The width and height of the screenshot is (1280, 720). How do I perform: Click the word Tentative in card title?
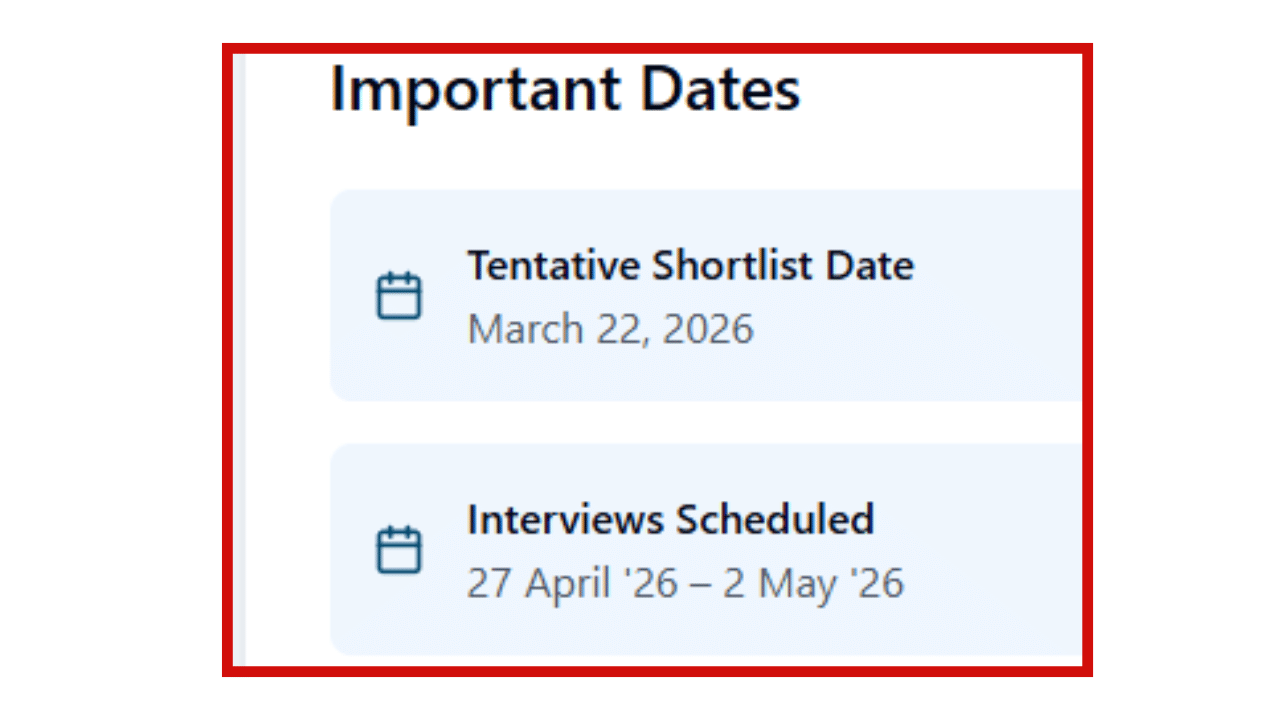click(553, 266)
